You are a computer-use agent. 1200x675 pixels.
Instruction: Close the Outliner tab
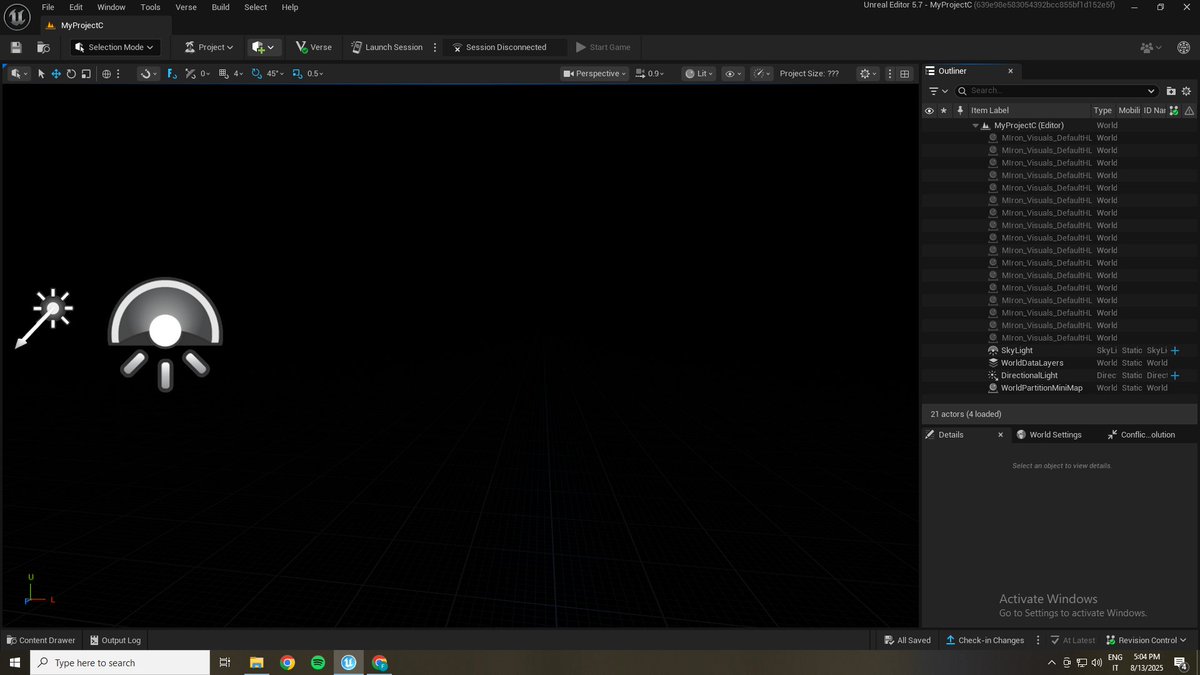1010,71
